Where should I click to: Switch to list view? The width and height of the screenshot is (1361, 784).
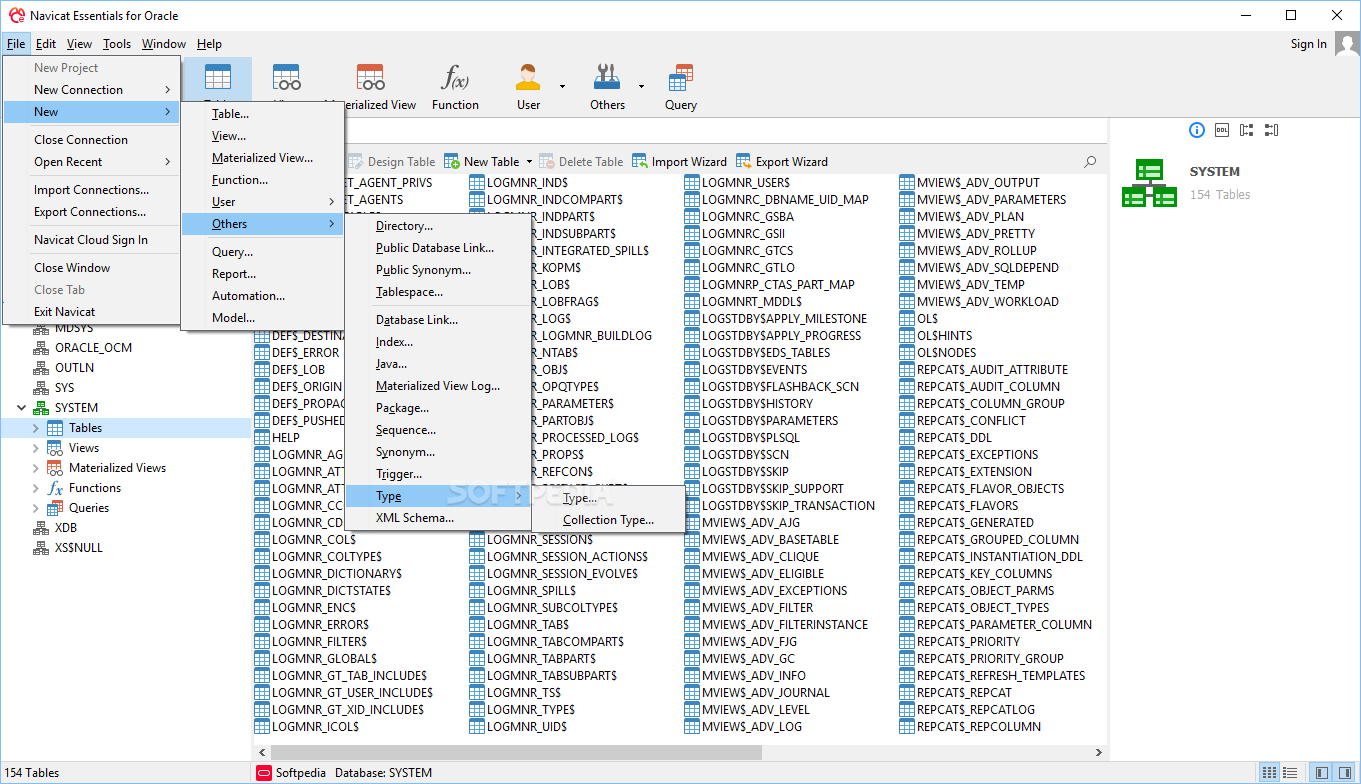click(x=1289, y=773)
